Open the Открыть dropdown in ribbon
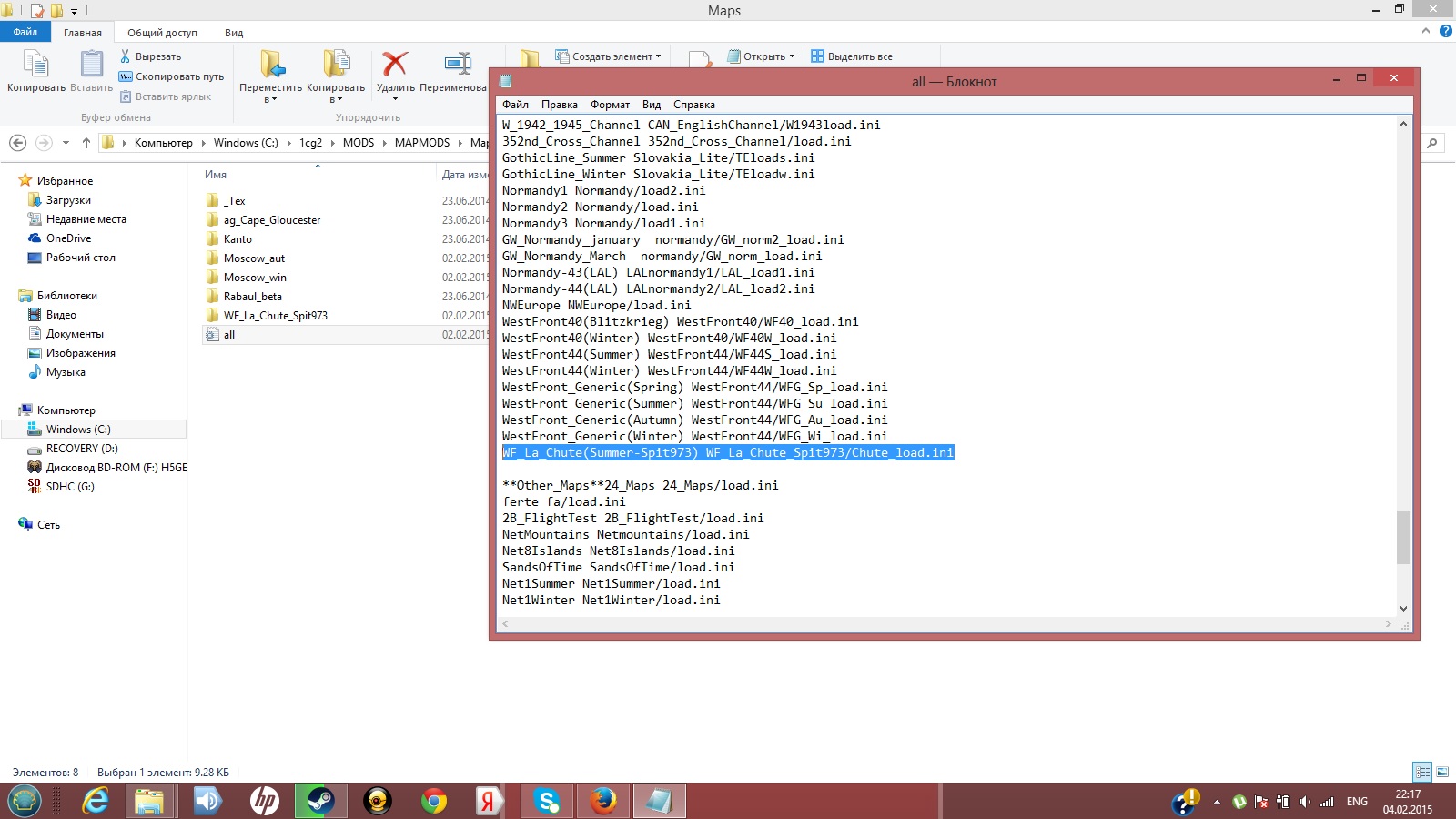 tap(761, 56)
